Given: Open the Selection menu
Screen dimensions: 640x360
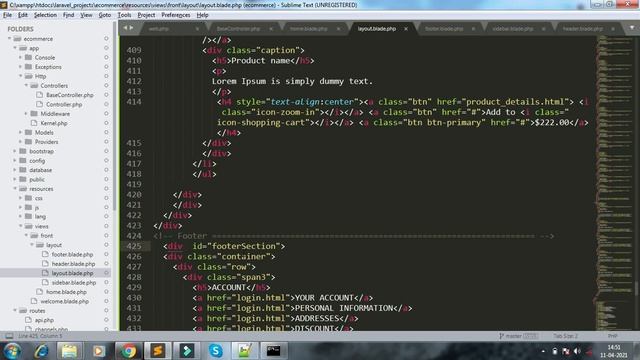Looking at the screenshot, I should pyautogui.click(x=45, y=15).
